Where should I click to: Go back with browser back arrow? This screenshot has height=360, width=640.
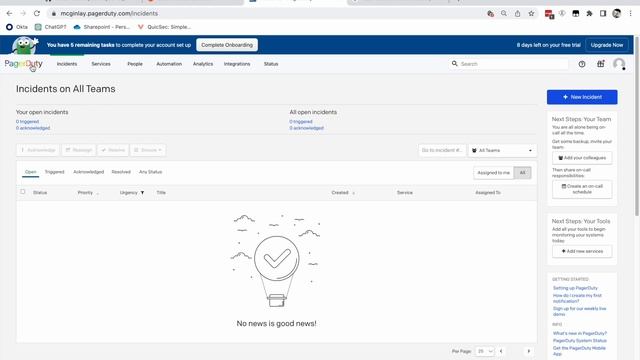[9, 13]
